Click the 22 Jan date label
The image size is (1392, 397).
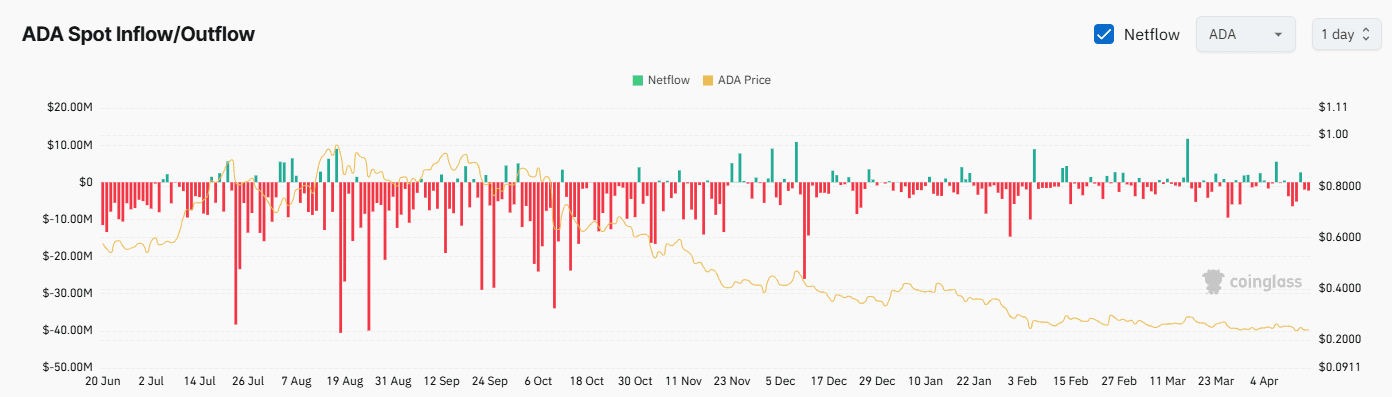point(974,381)
